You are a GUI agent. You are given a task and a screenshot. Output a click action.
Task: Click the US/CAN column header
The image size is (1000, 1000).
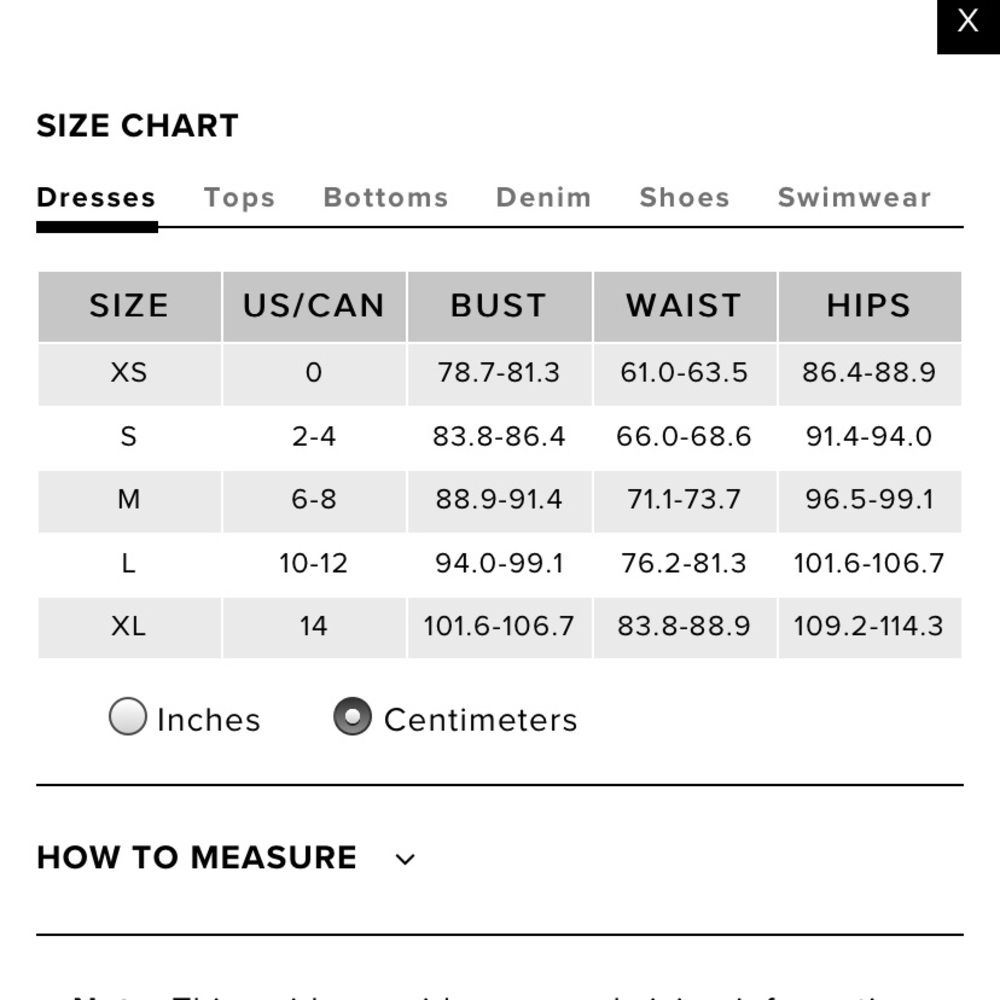tap(314, 306)
